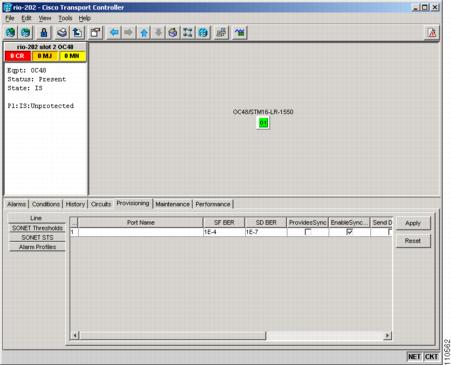Click the first globe network icon
The height and width of the screenshot is (365, 451).
(x=11, y=33)
